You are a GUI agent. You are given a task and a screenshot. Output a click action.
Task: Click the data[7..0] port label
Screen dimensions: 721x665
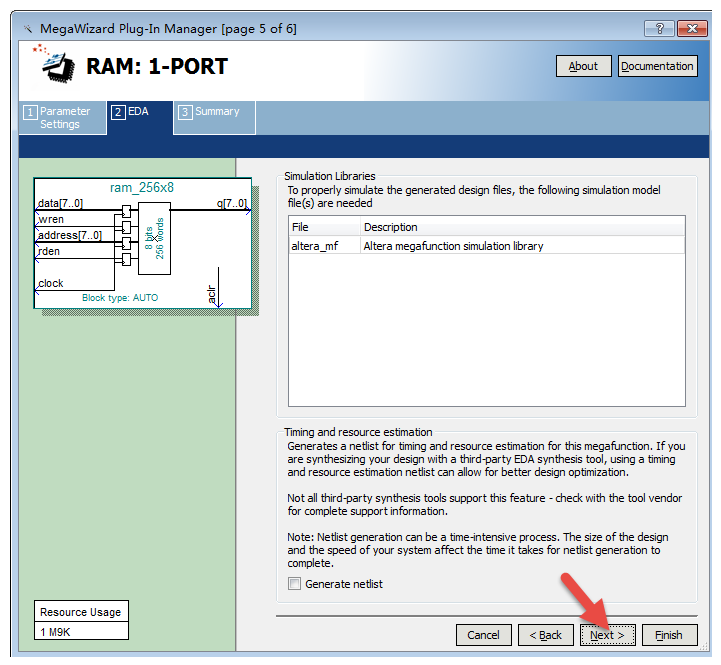(x=60, y=203)
